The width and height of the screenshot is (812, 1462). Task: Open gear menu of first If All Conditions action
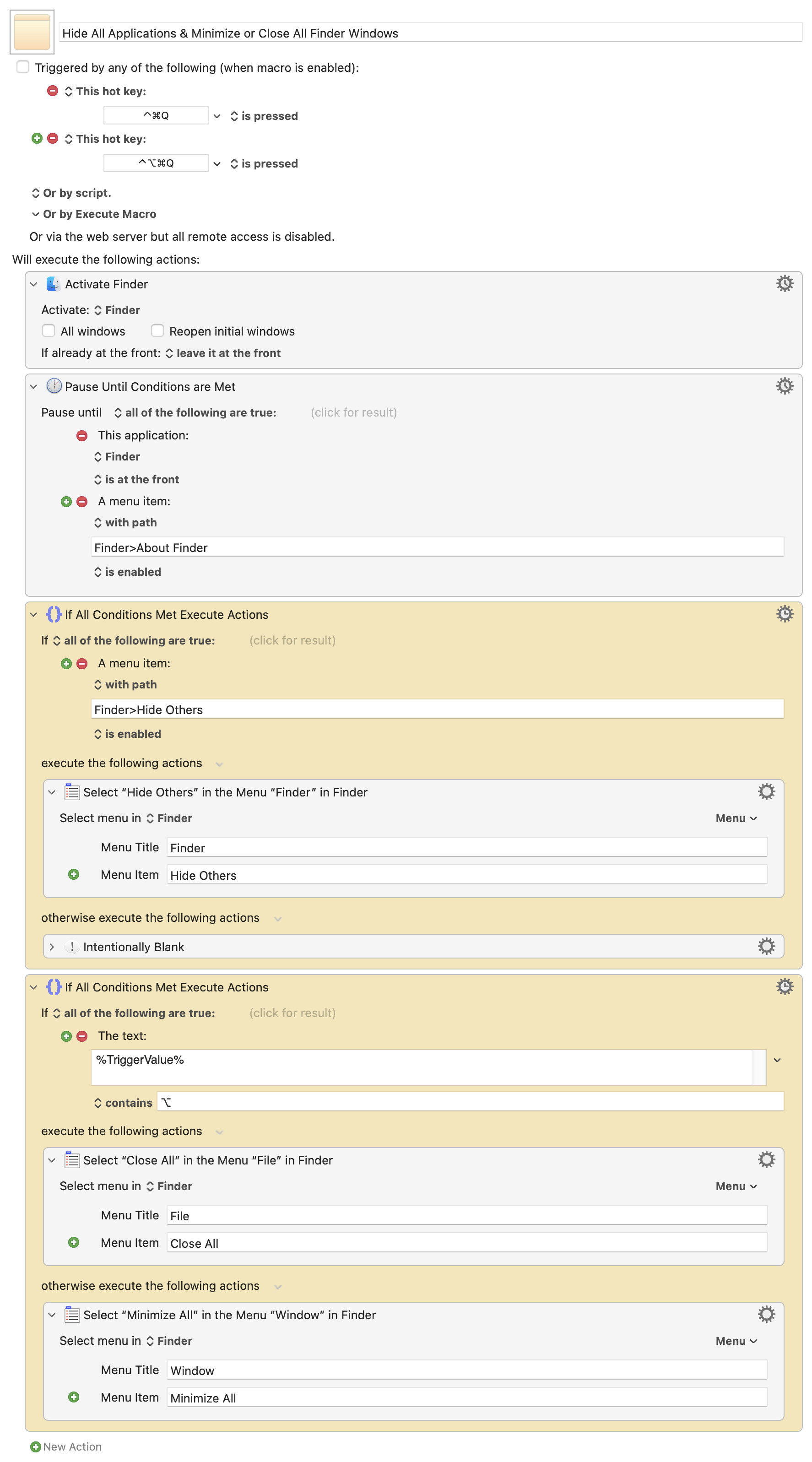784,613
